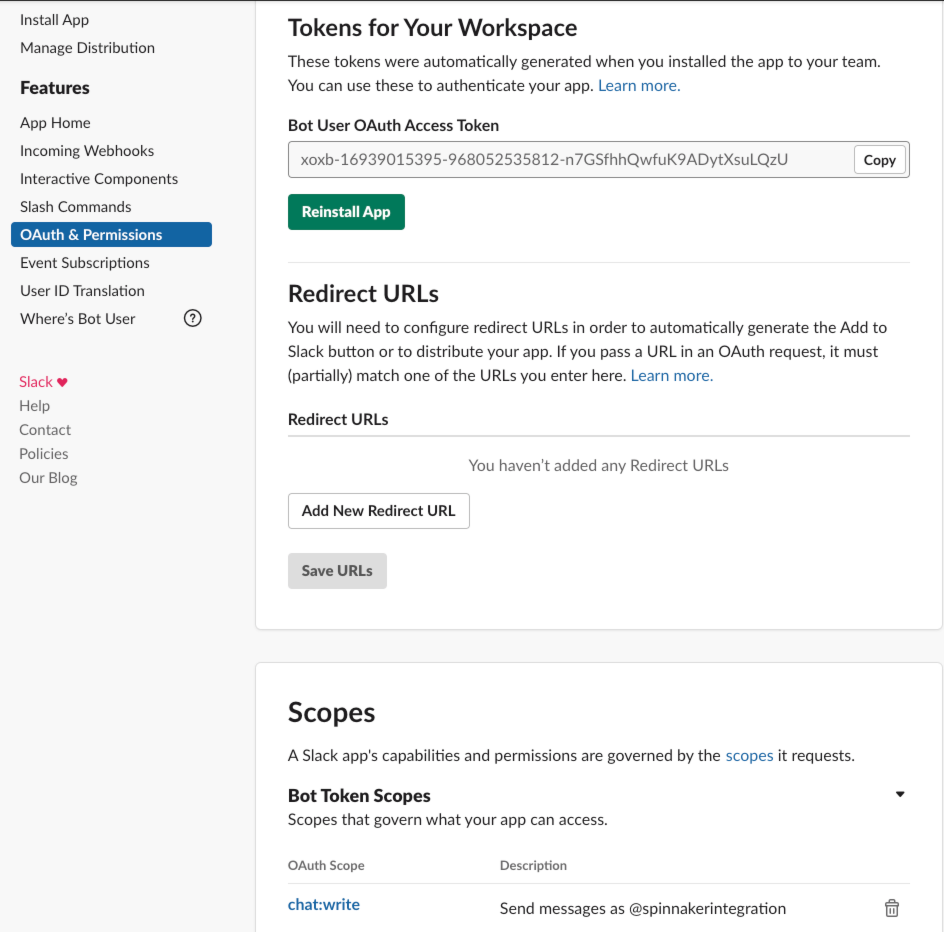Screen dimensions: 944x932
Task: Click Learn more link under Tokens heading
Action: (639, 86)
